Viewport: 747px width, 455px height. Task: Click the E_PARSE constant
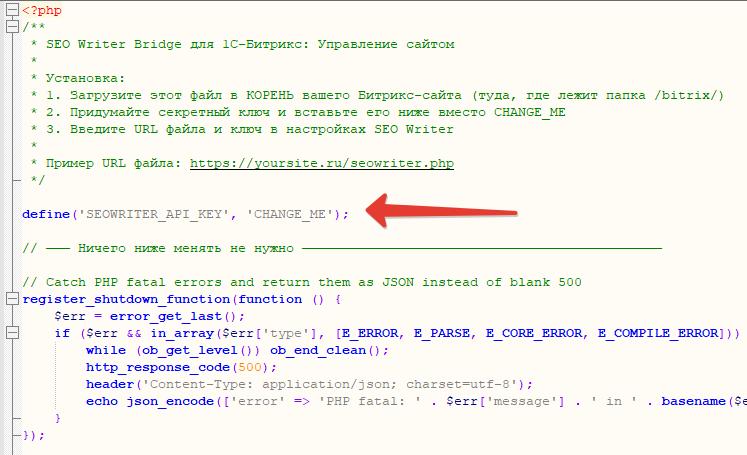point(442,333)
